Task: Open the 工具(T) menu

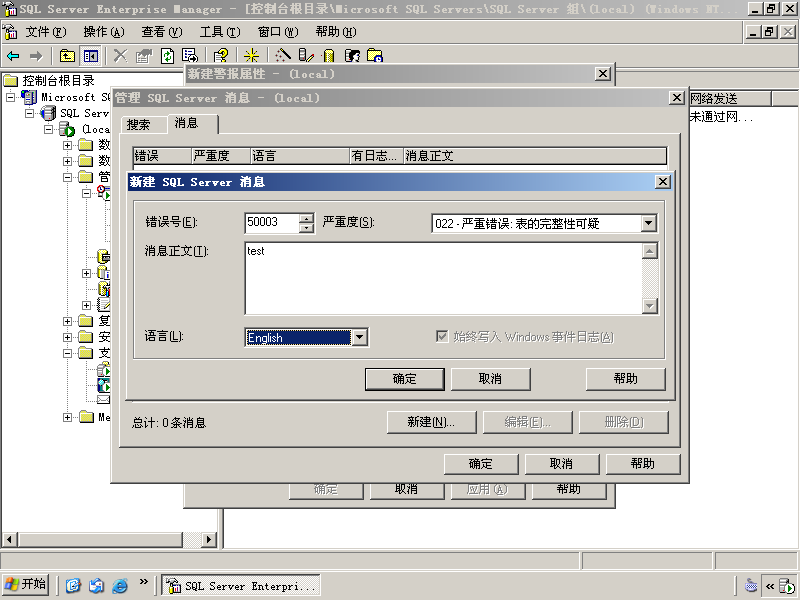Action: pos(220,32)
